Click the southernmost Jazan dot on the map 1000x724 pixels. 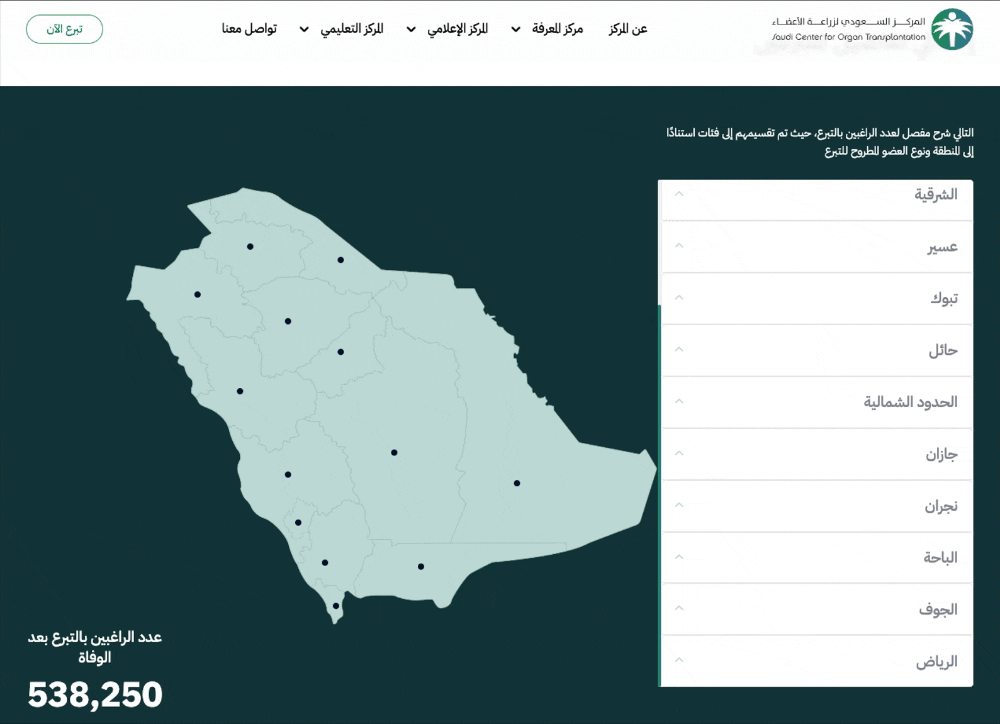pos(336,605)
